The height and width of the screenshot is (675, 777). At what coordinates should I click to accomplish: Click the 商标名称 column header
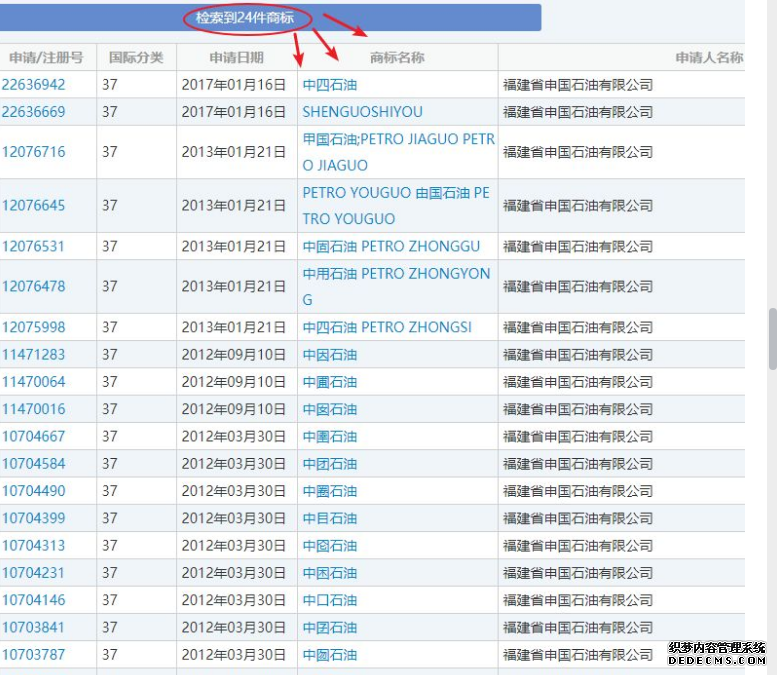pyautogui.click(x=397, y=58)
